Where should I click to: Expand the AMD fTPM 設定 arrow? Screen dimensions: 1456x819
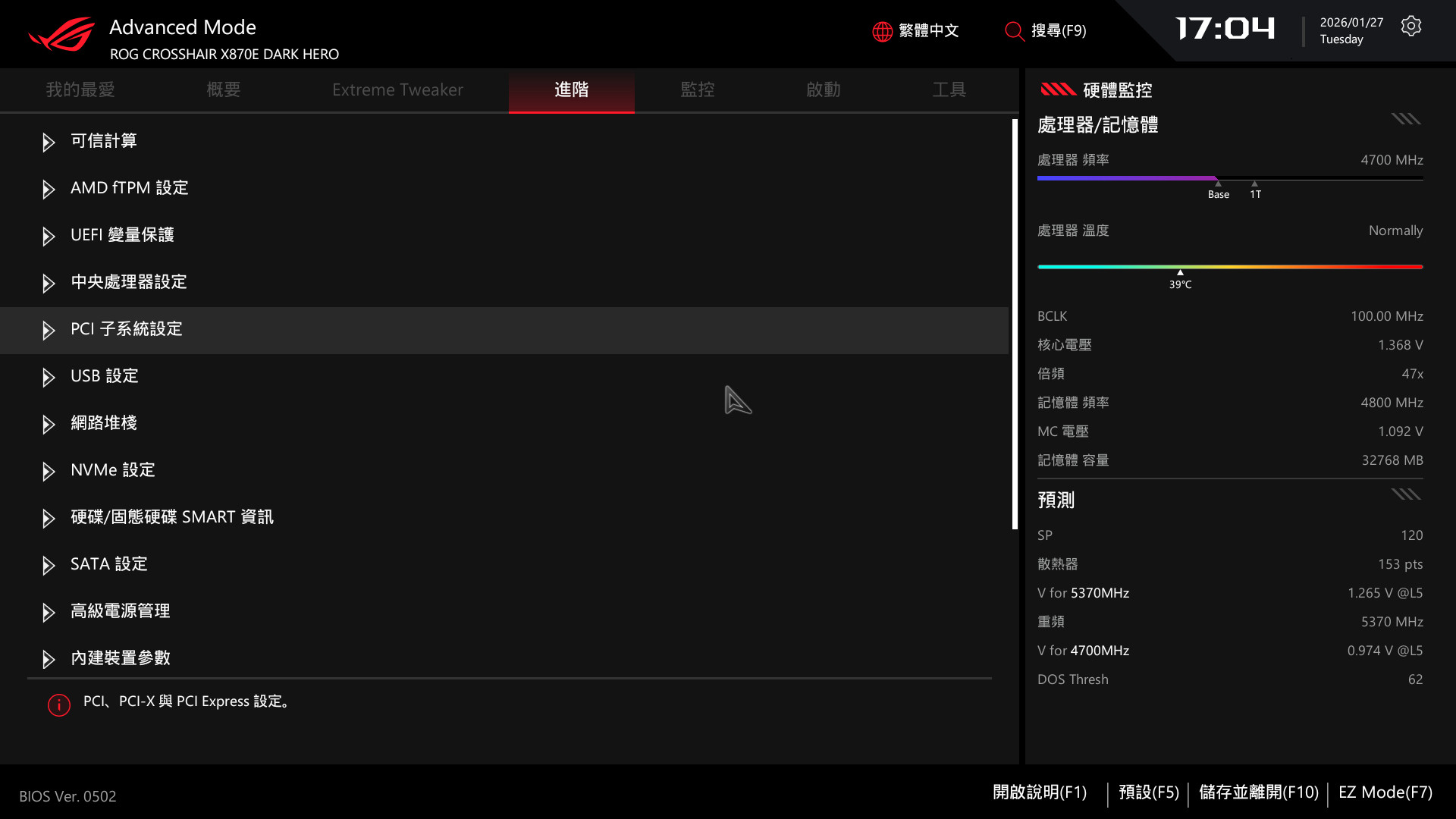click(x=49, y=189)
